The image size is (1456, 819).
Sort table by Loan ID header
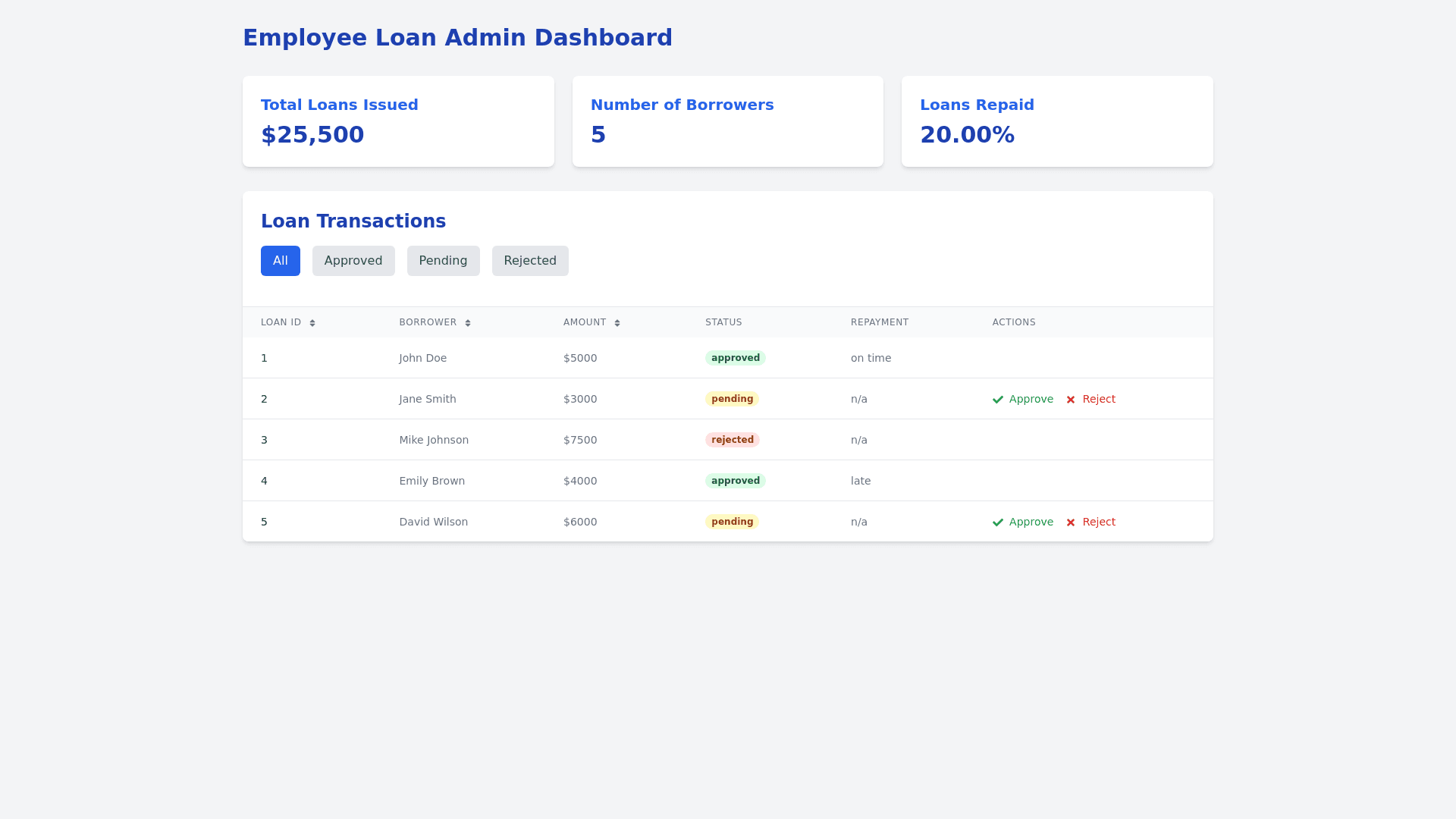(281, 322)
